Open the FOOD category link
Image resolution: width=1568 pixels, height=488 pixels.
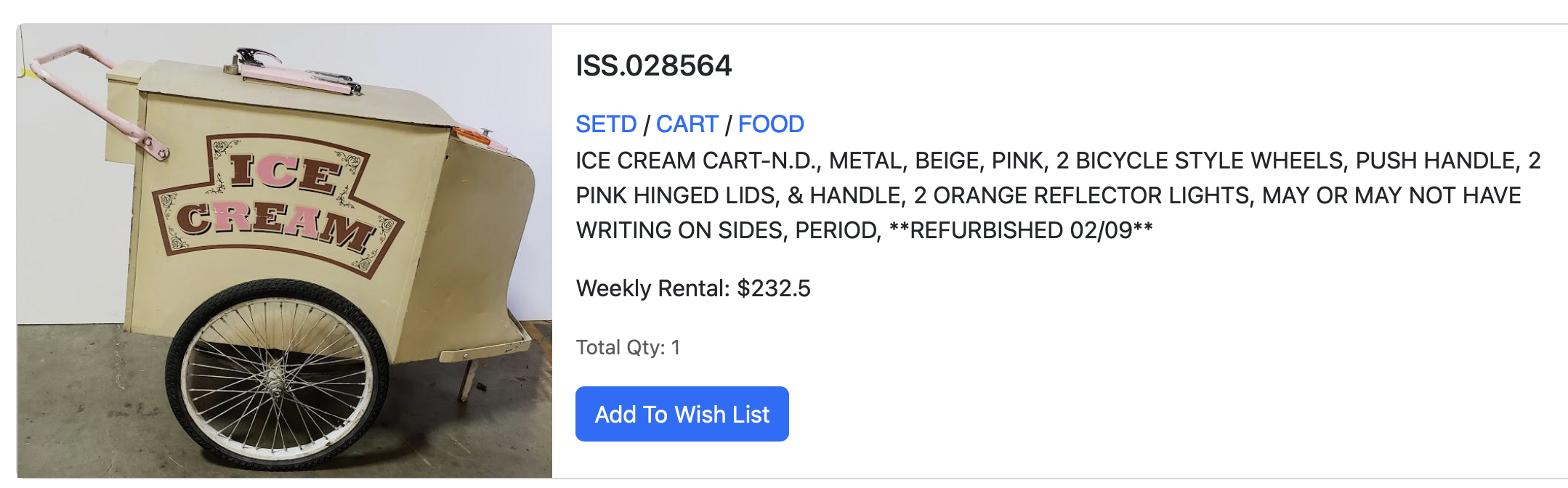click(x=771, y=124)
